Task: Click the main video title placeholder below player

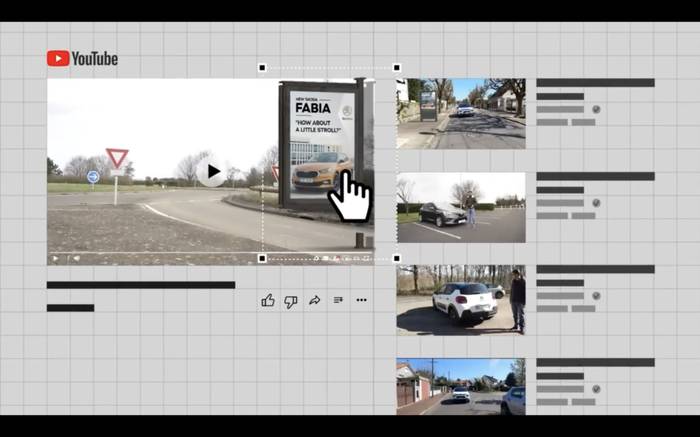Action: pos(141,285)
